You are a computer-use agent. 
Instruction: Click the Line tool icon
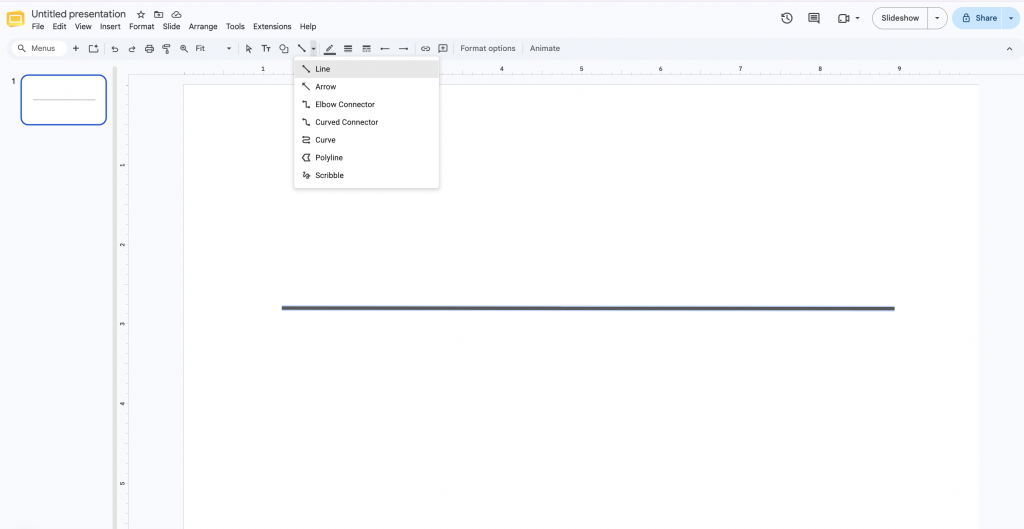(x=302, y=48)
